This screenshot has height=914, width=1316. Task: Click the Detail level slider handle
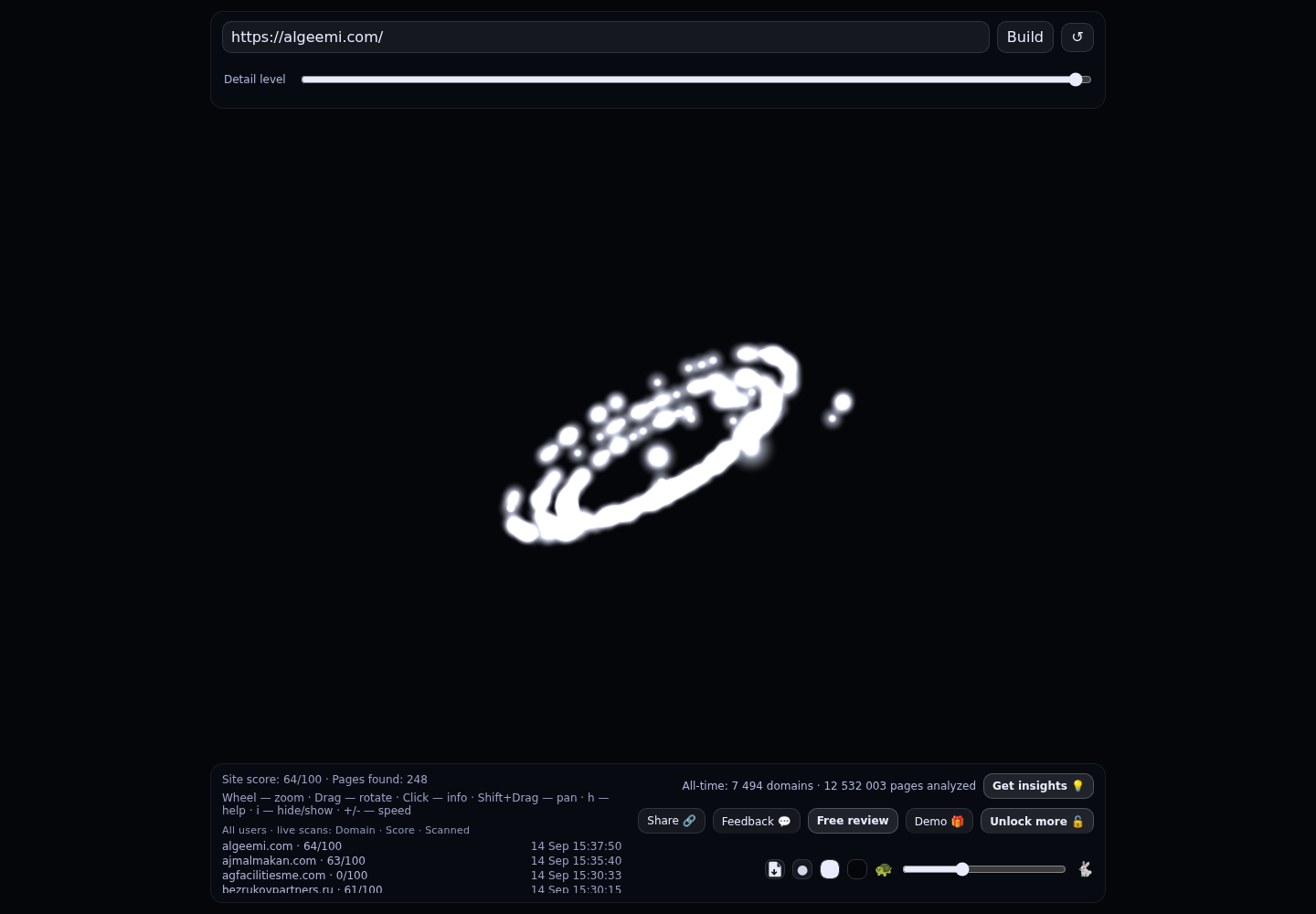1076,80
